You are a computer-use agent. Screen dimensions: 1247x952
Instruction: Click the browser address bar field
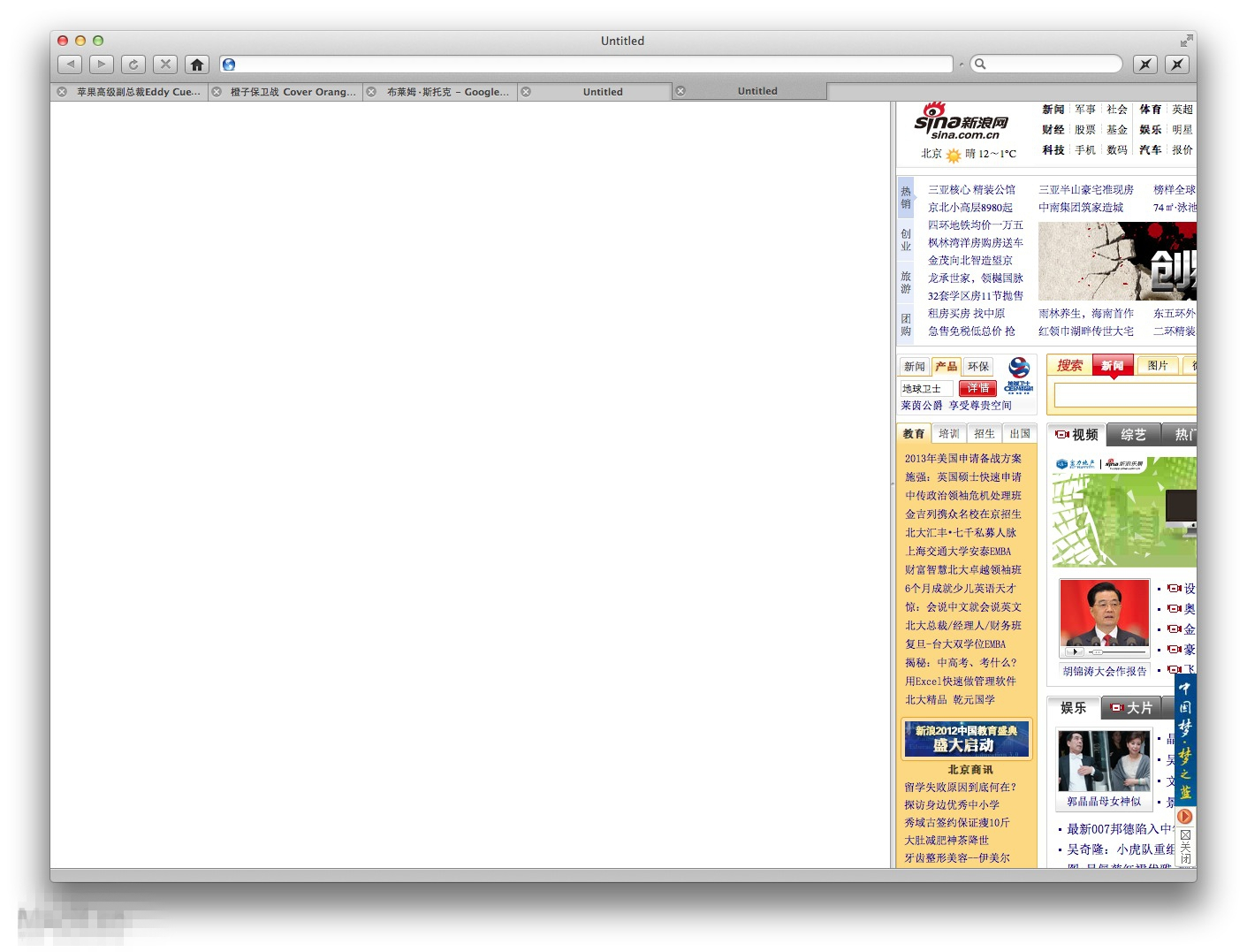(x=586, y=65)
